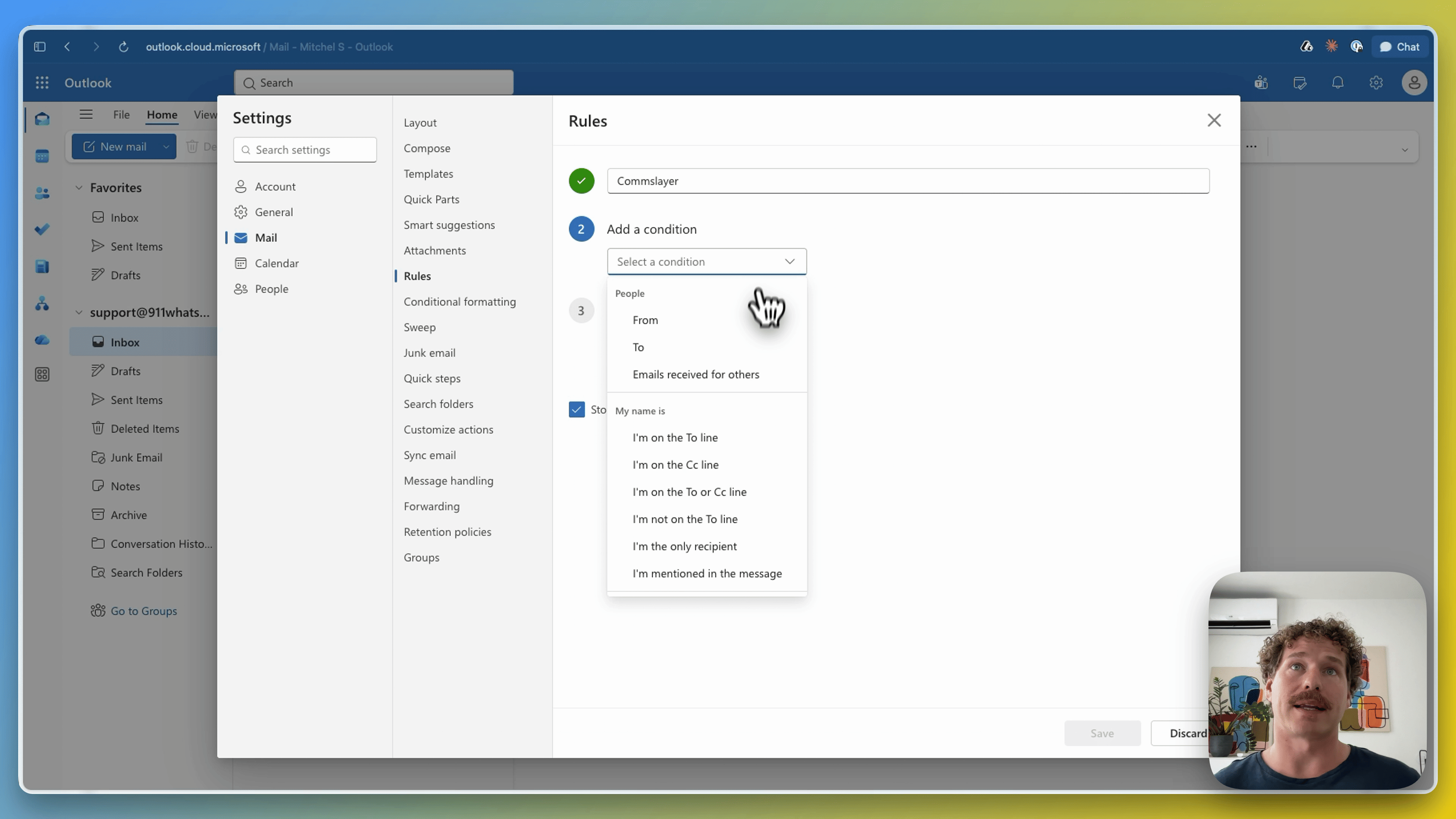Open settings gear in Outlook header
Image resolution: width=1456 pixels, height=819 pixels.
[x=1376, y=83]
